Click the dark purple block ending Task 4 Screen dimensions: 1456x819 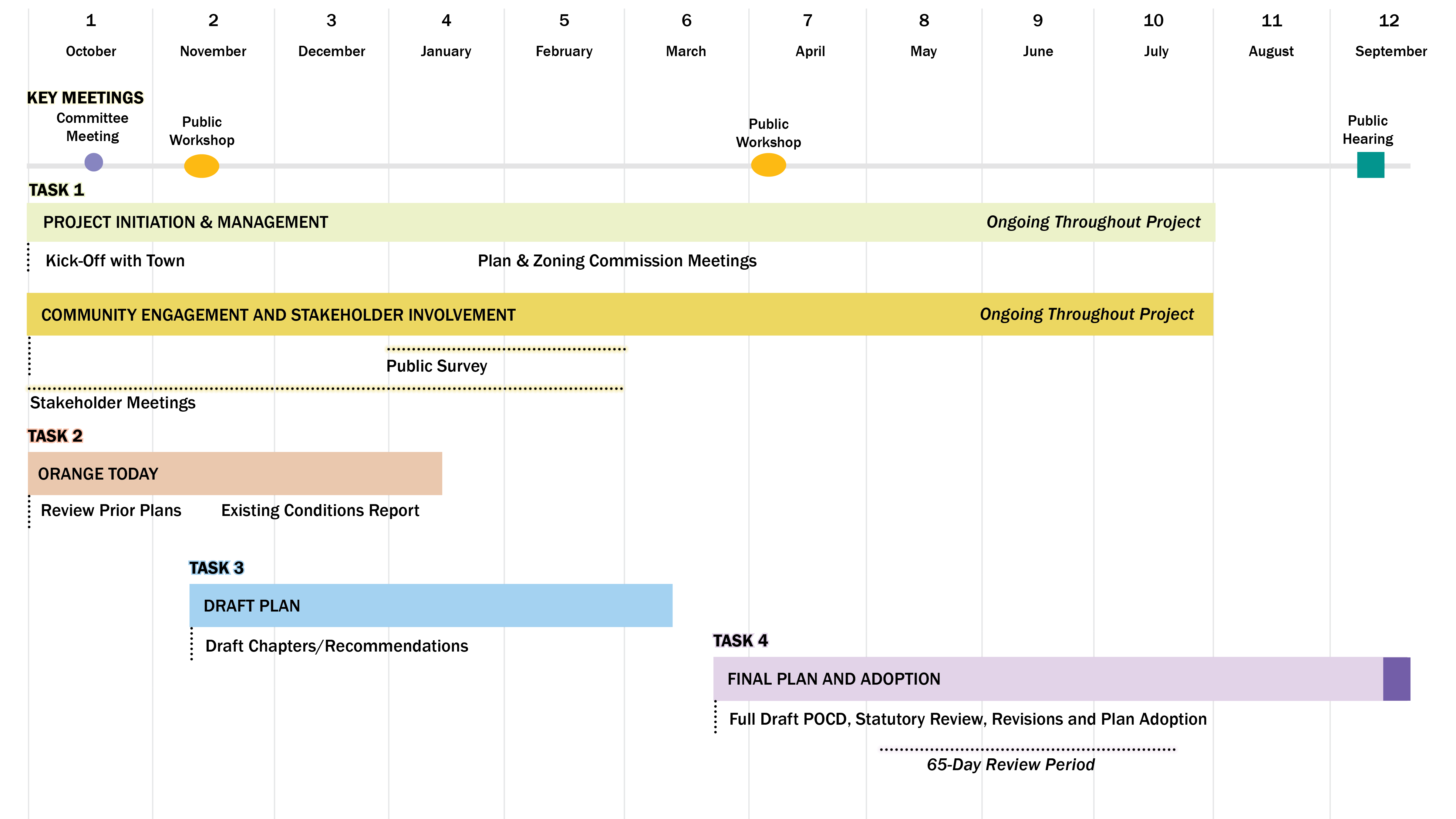click(x=1396, y=678)
